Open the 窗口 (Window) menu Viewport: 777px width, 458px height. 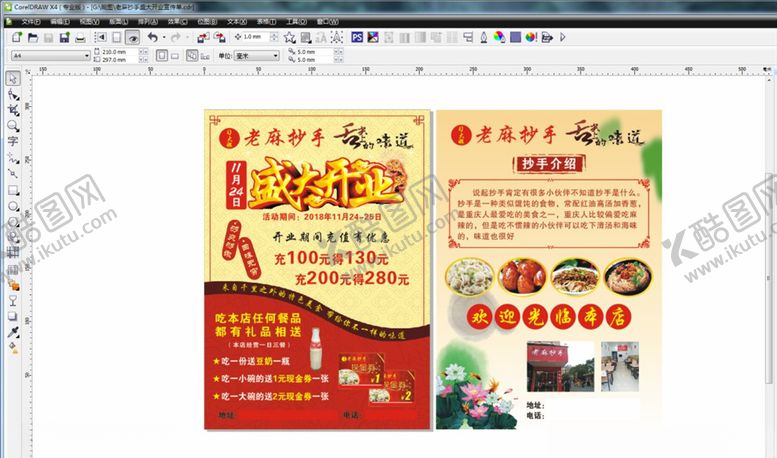(327, 22)
